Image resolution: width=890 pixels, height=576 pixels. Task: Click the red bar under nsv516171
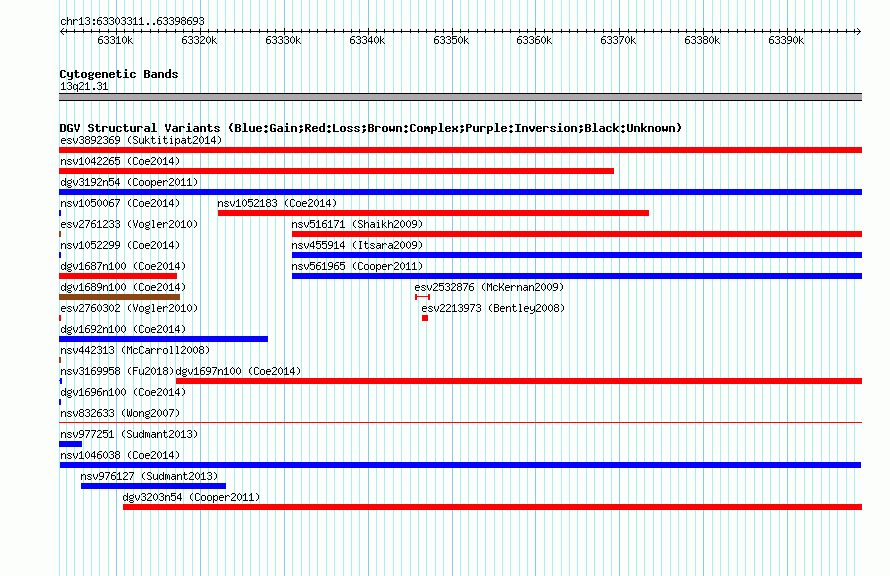pyautogui.click(x=577, y=234)
